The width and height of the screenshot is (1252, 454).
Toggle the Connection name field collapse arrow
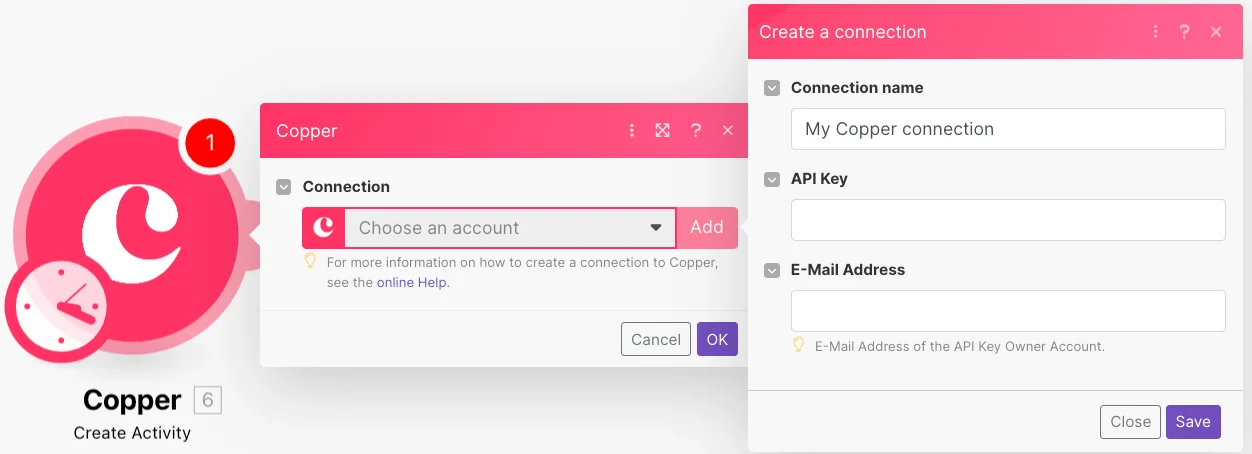(772, 88)
